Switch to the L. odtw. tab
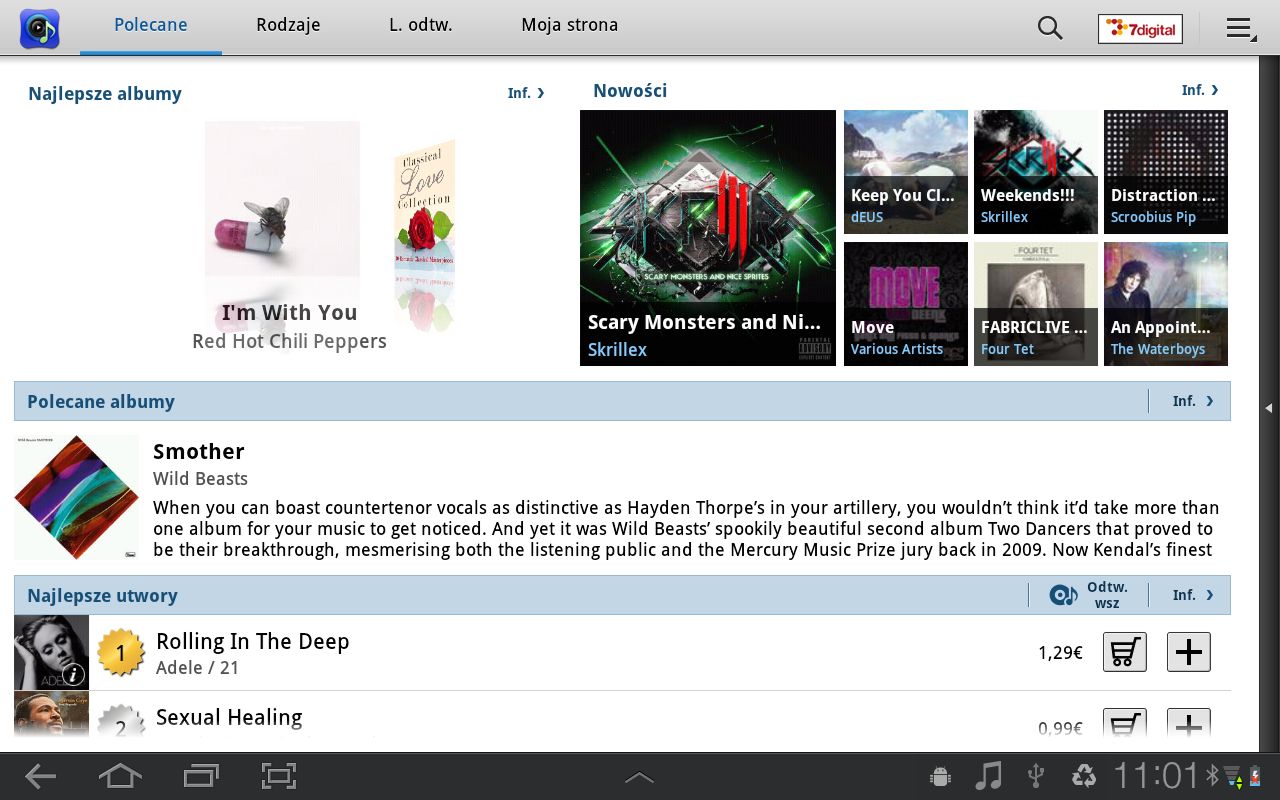The height and width of the screenshot is (800, 1280). 421,26
